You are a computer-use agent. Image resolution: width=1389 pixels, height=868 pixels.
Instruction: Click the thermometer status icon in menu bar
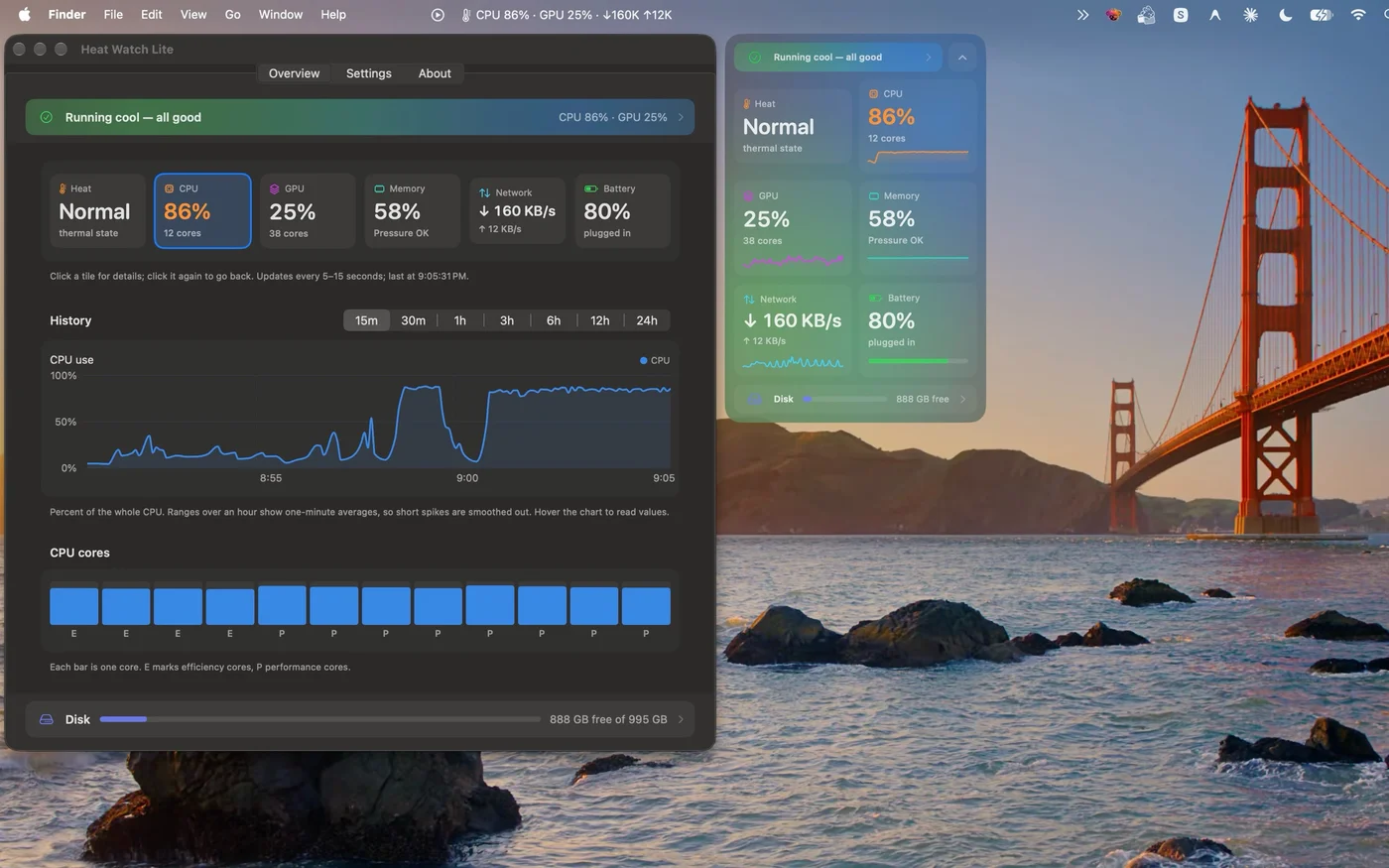[465, 15]
